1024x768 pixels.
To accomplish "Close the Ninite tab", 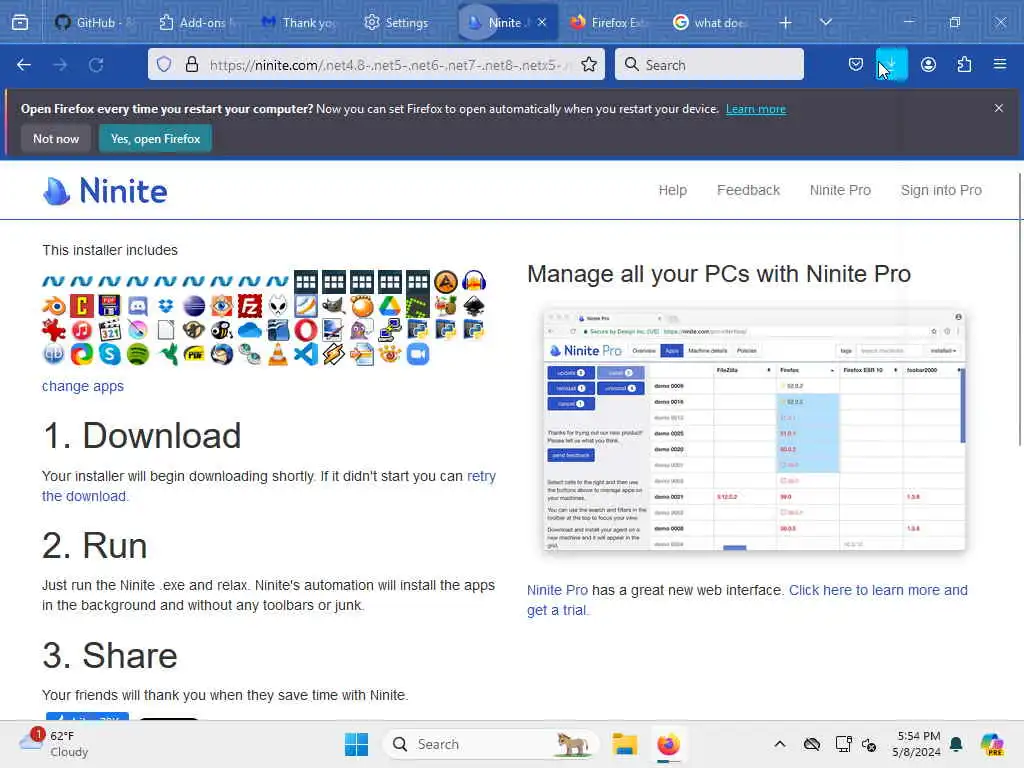I will pyautogui.click(x=542, y=22).
